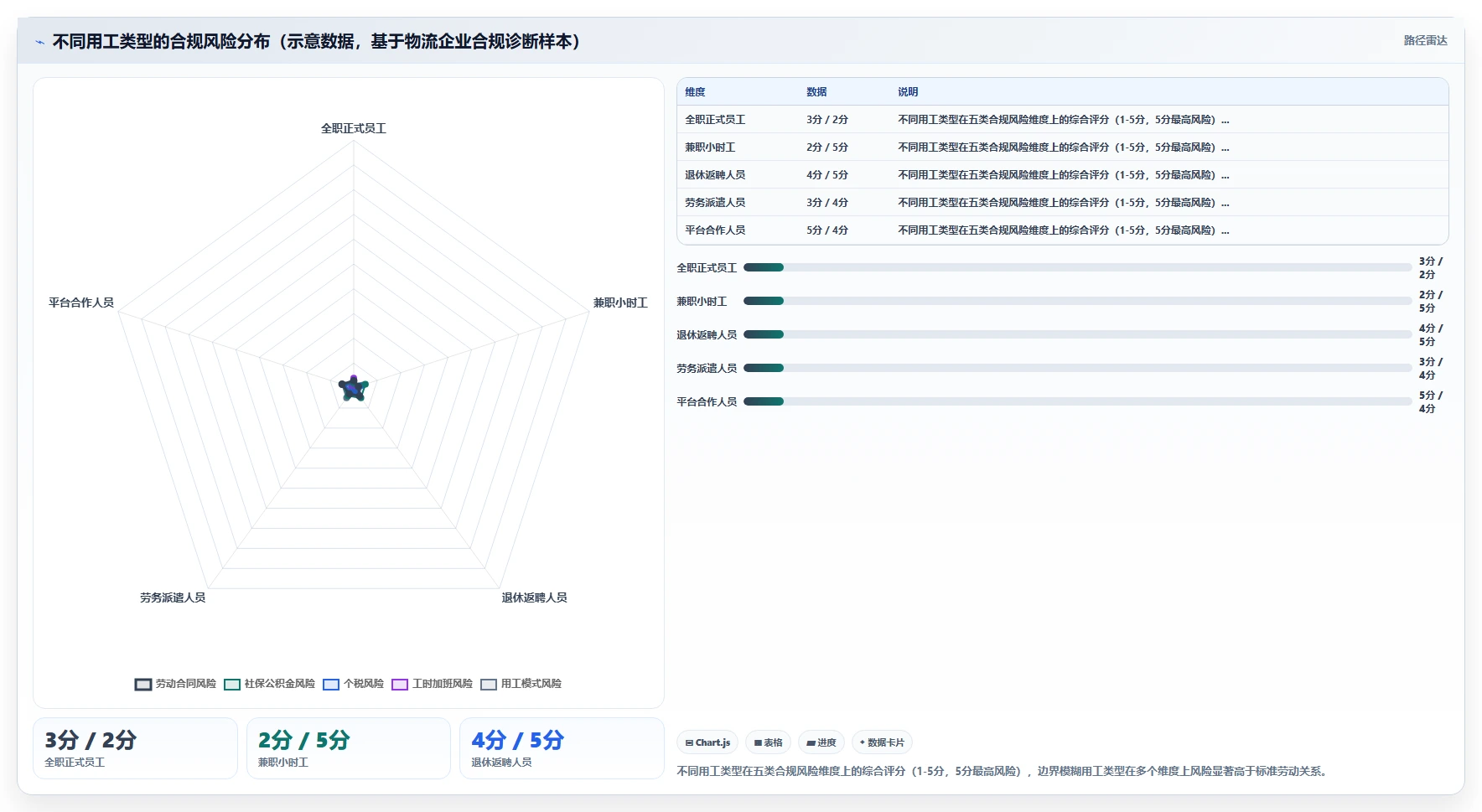Screen dimensions: 1482x812
Task: Click the 数据 column header
Action: [x=816, y=92]
